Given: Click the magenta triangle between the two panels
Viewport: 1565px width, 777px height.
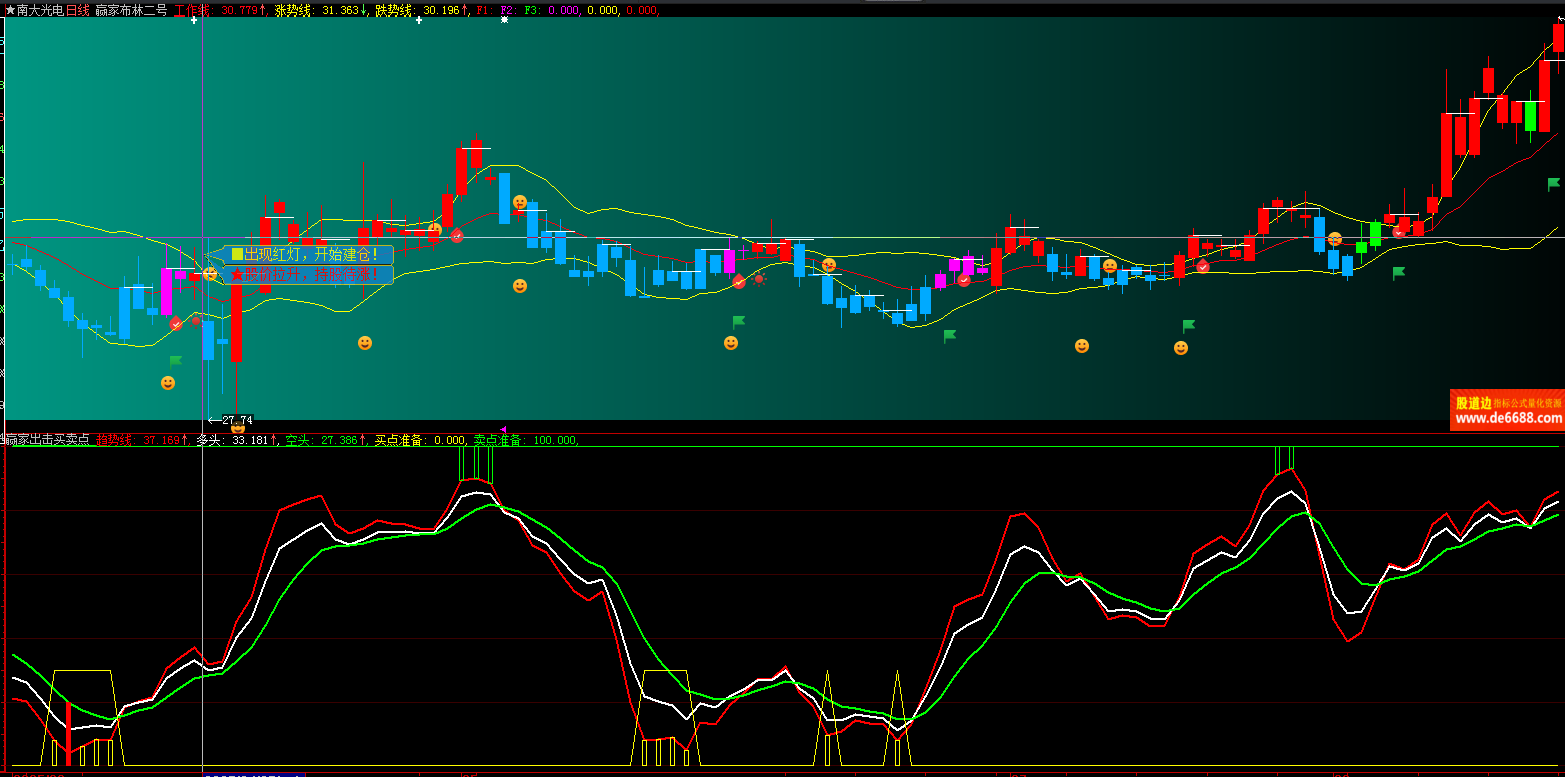Looking at the screenshot, I should pos(503,429).
